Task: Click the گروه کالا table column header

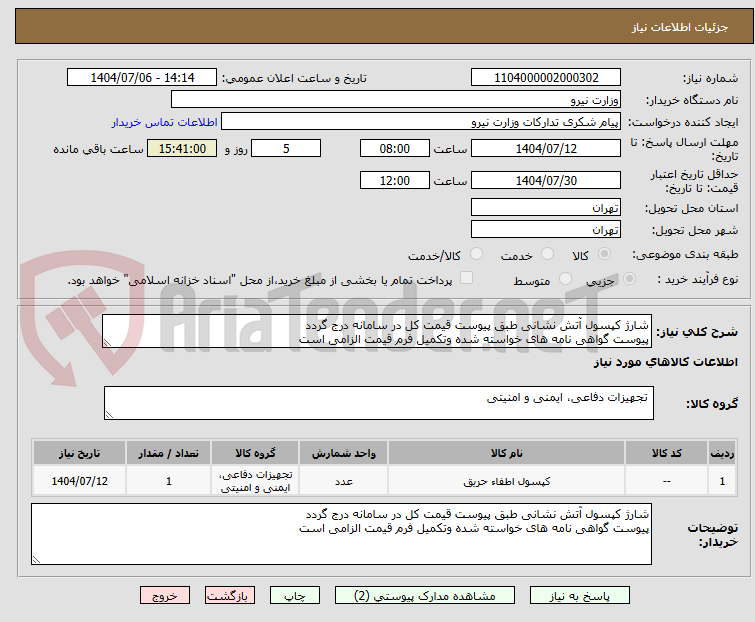Action: click(x=255, y=453)
